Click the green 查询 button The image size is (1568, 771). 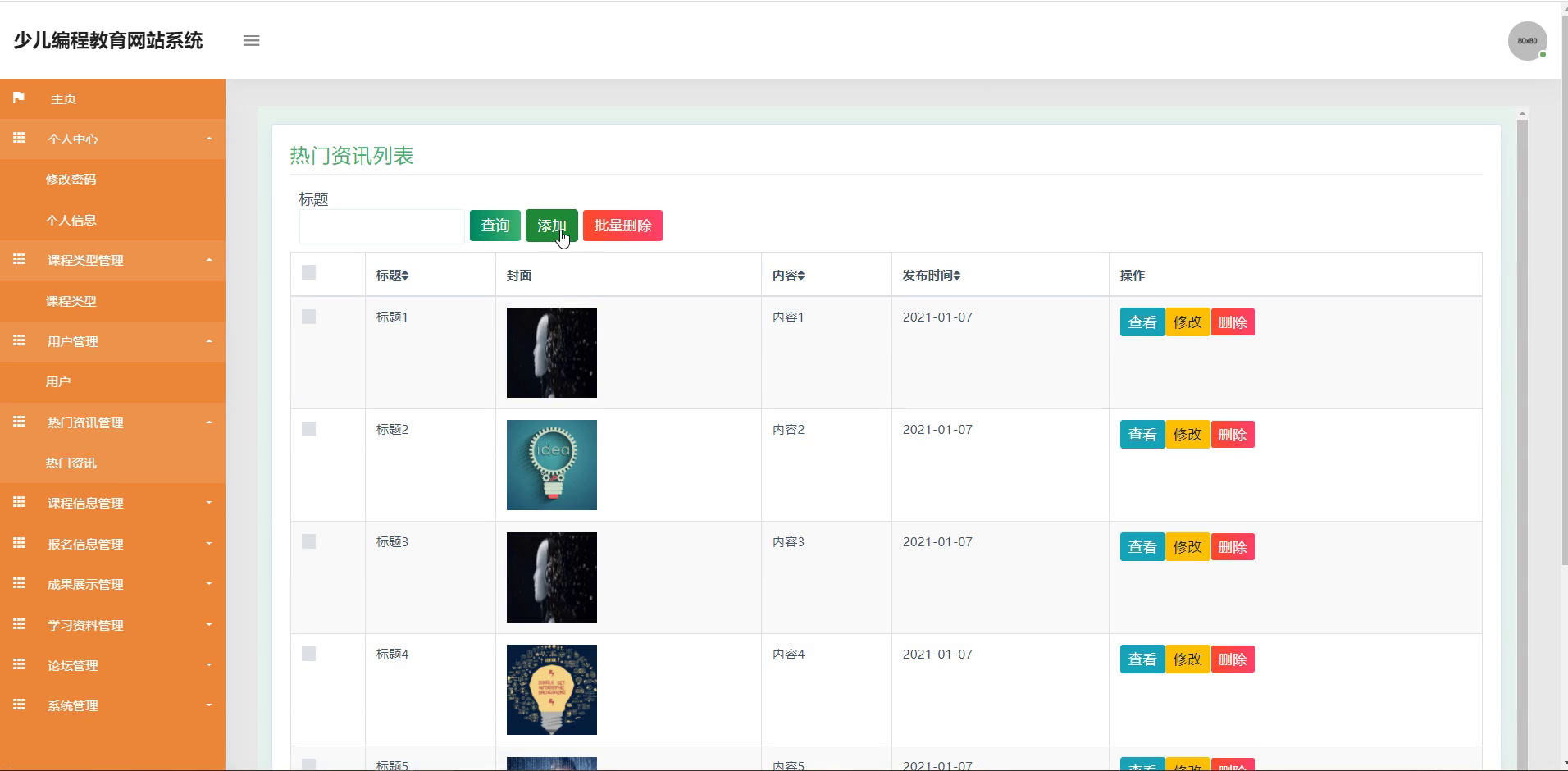click(x=495, y=226)
